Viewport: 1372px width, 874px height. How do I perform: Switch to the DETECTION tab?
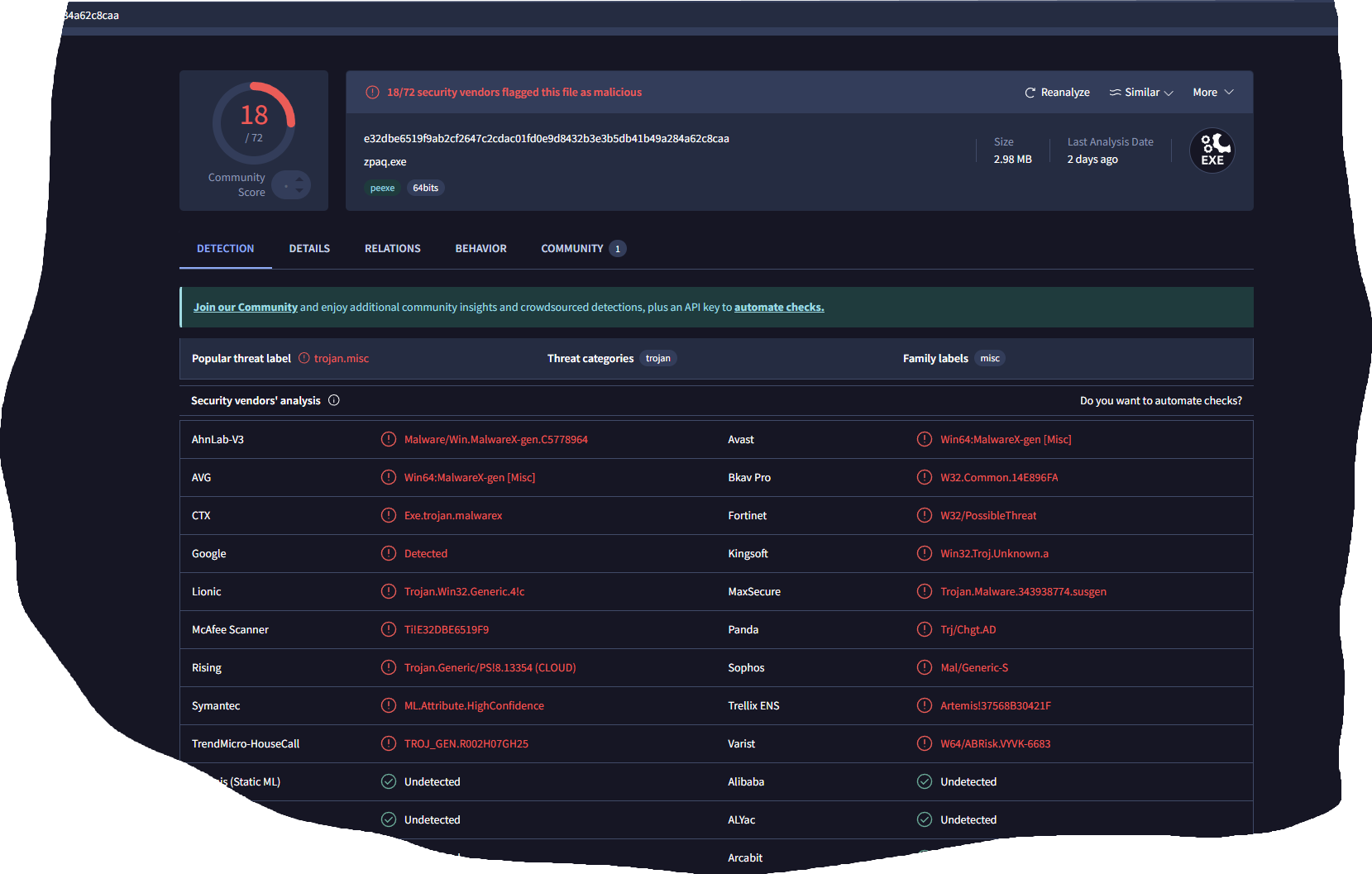(225, 248)
